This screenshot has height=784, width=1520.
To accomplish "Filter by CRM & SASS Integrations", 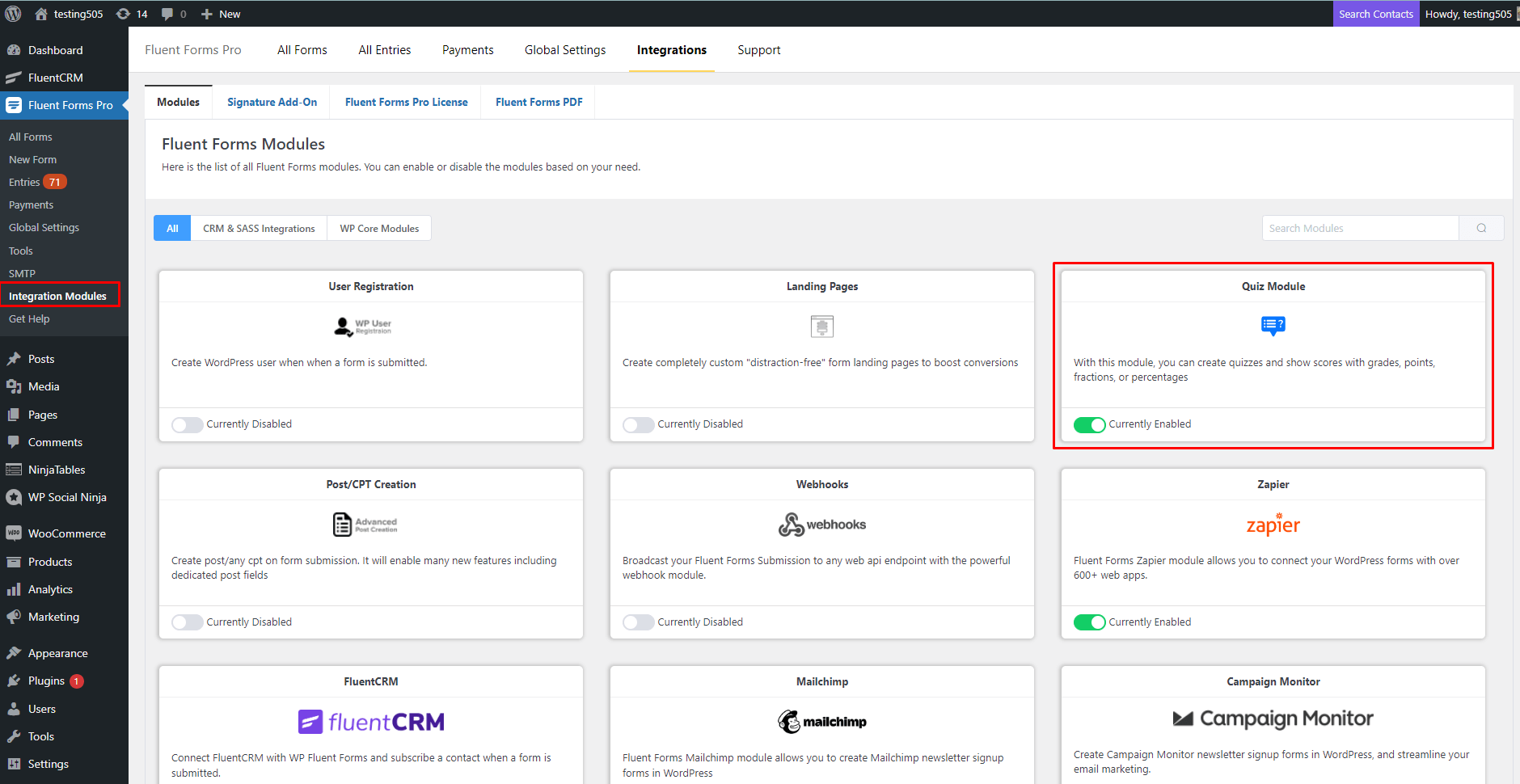I will pos(259,228).
